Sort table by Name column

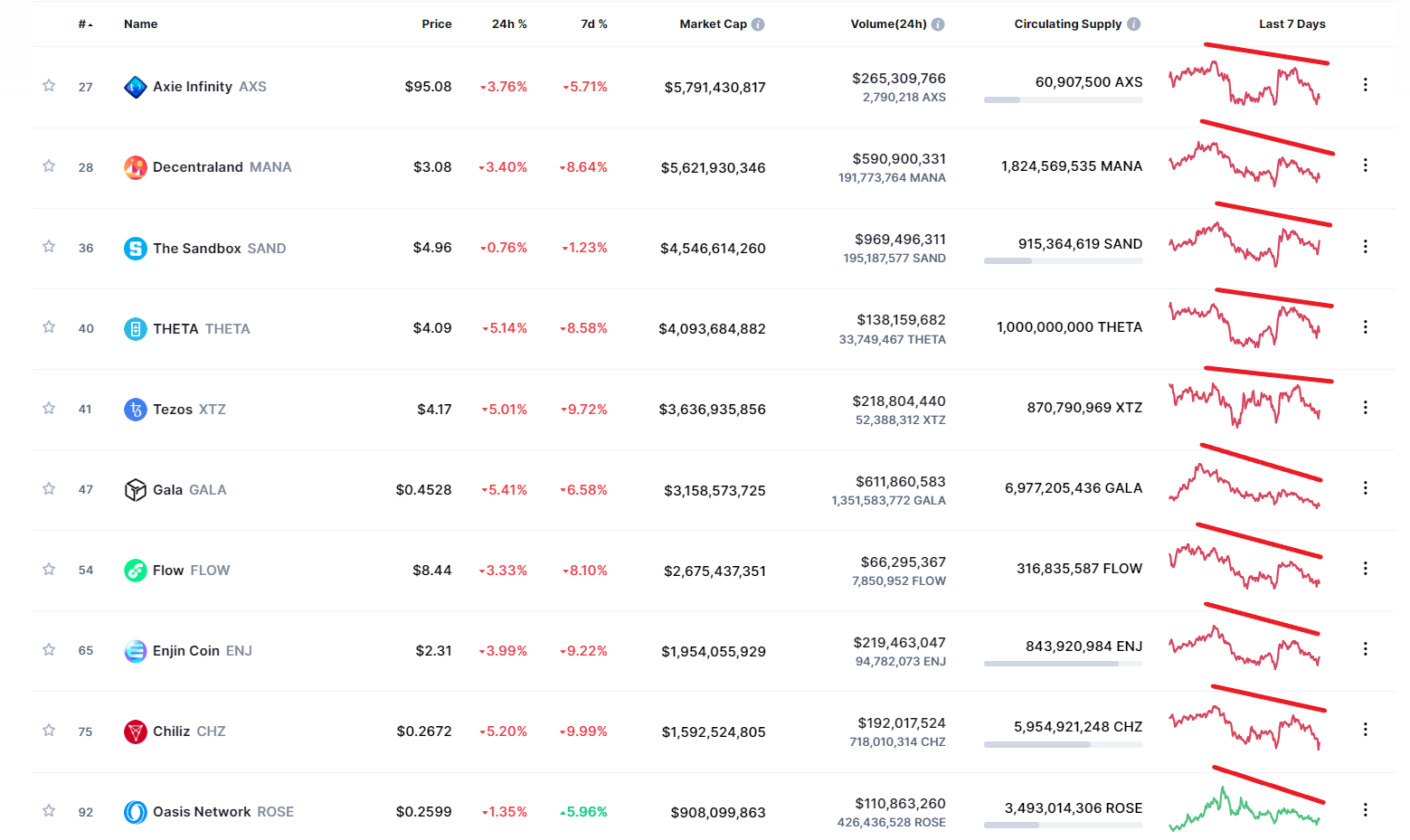pyautogui.click(x=140, y=24)
